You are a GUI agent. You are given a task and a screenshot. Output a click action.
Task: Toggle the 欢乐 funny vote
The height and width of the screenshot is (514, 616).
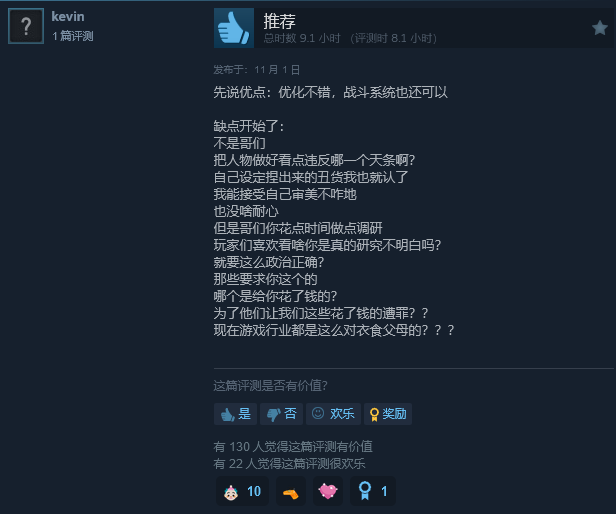[x=333, y=414]
